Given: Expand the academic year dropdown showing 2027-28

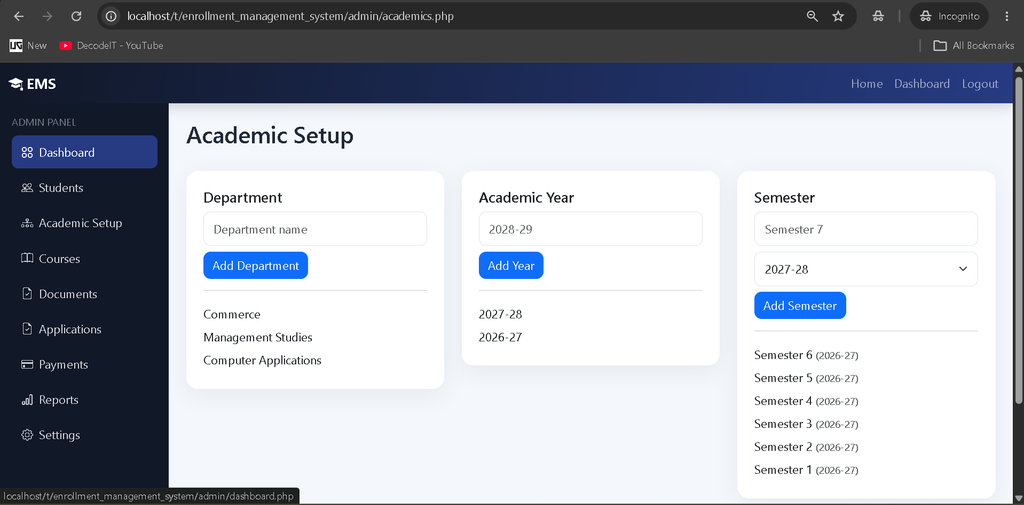Looking at the screenshot, I should [x=866, y=269].
